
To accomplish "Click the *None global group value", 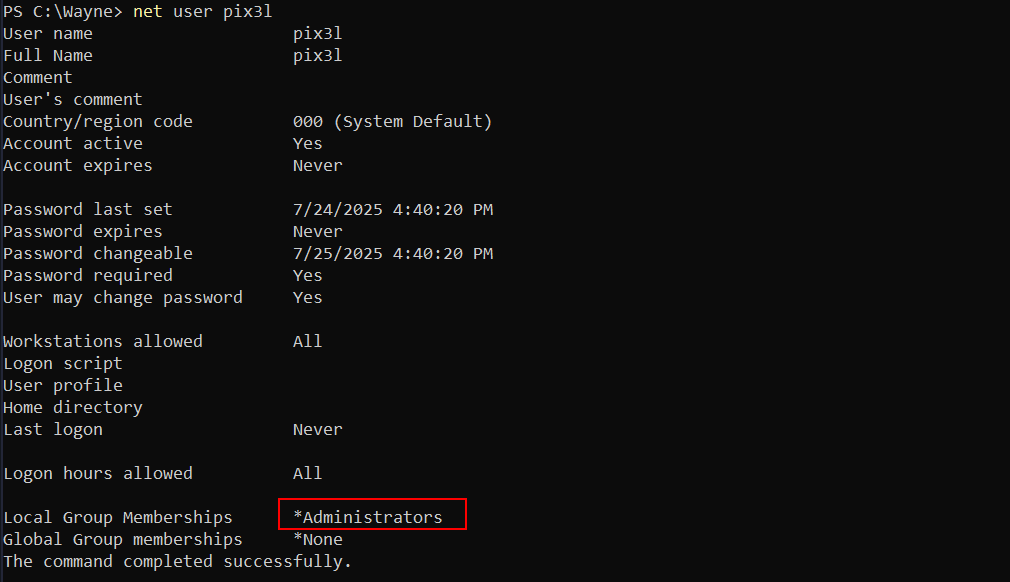I will coord(318,540).
